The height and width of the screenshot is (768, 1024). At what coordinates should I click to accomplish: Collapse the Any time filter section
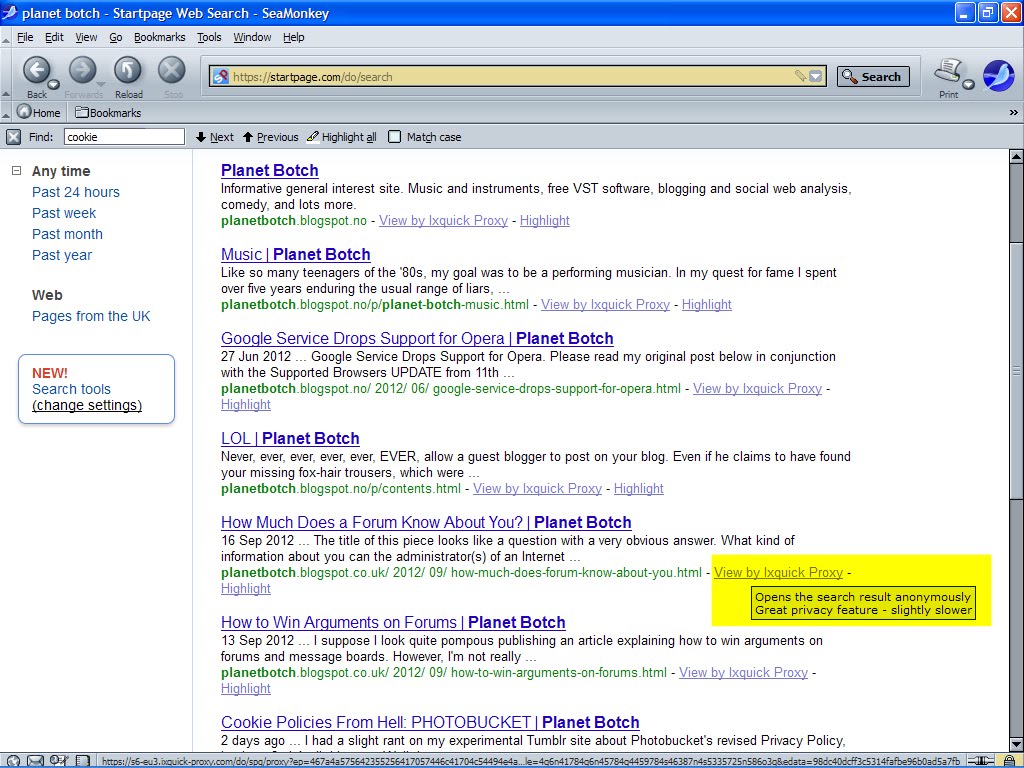[x=16, y=171]
